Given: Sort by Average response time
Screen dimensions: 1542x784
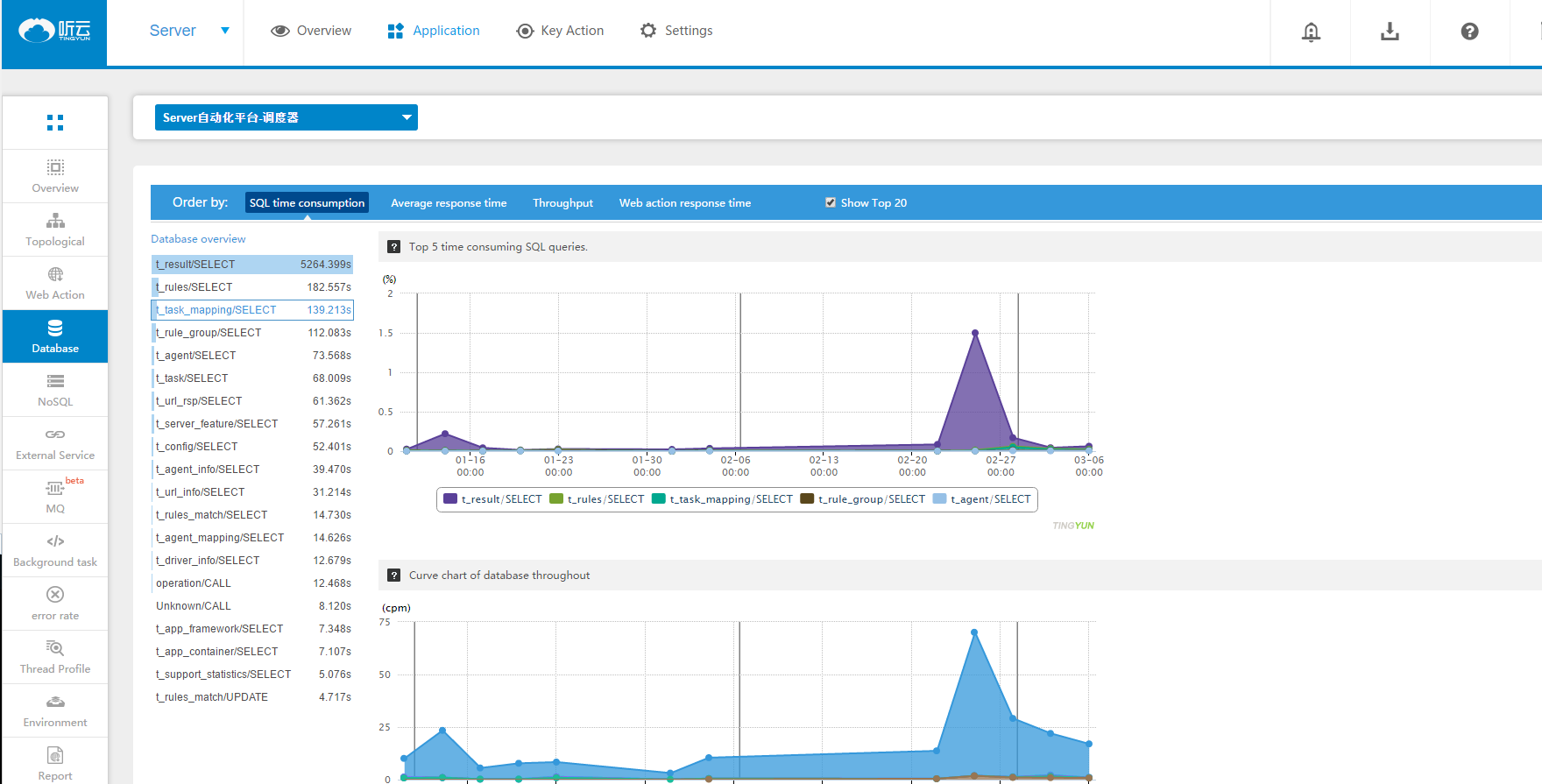Looking at the screenshot, I should point(449,203).
